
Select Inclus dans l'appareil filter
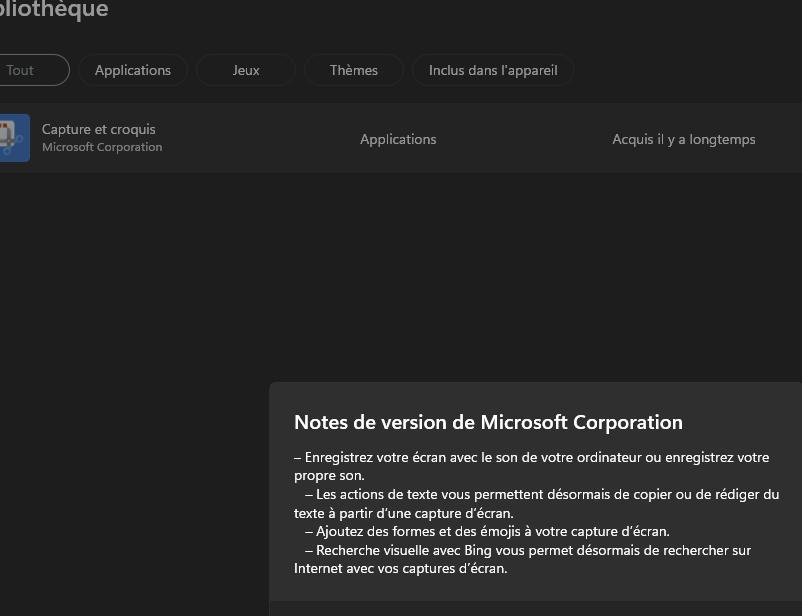[493, 70]
